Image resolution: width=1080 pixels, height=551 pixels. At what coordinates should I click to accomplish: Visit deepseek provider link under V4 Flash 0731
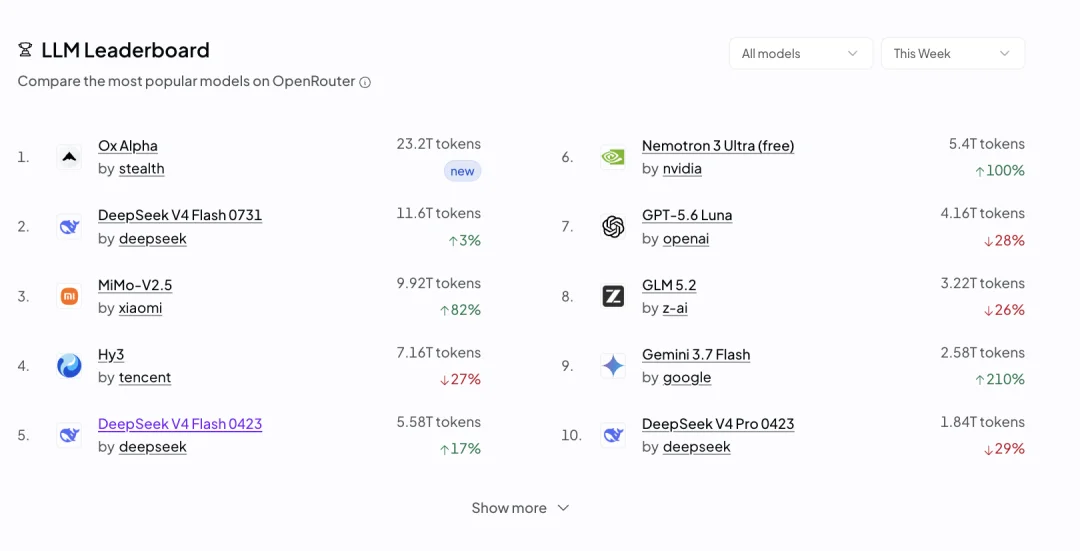pos(152,238)
